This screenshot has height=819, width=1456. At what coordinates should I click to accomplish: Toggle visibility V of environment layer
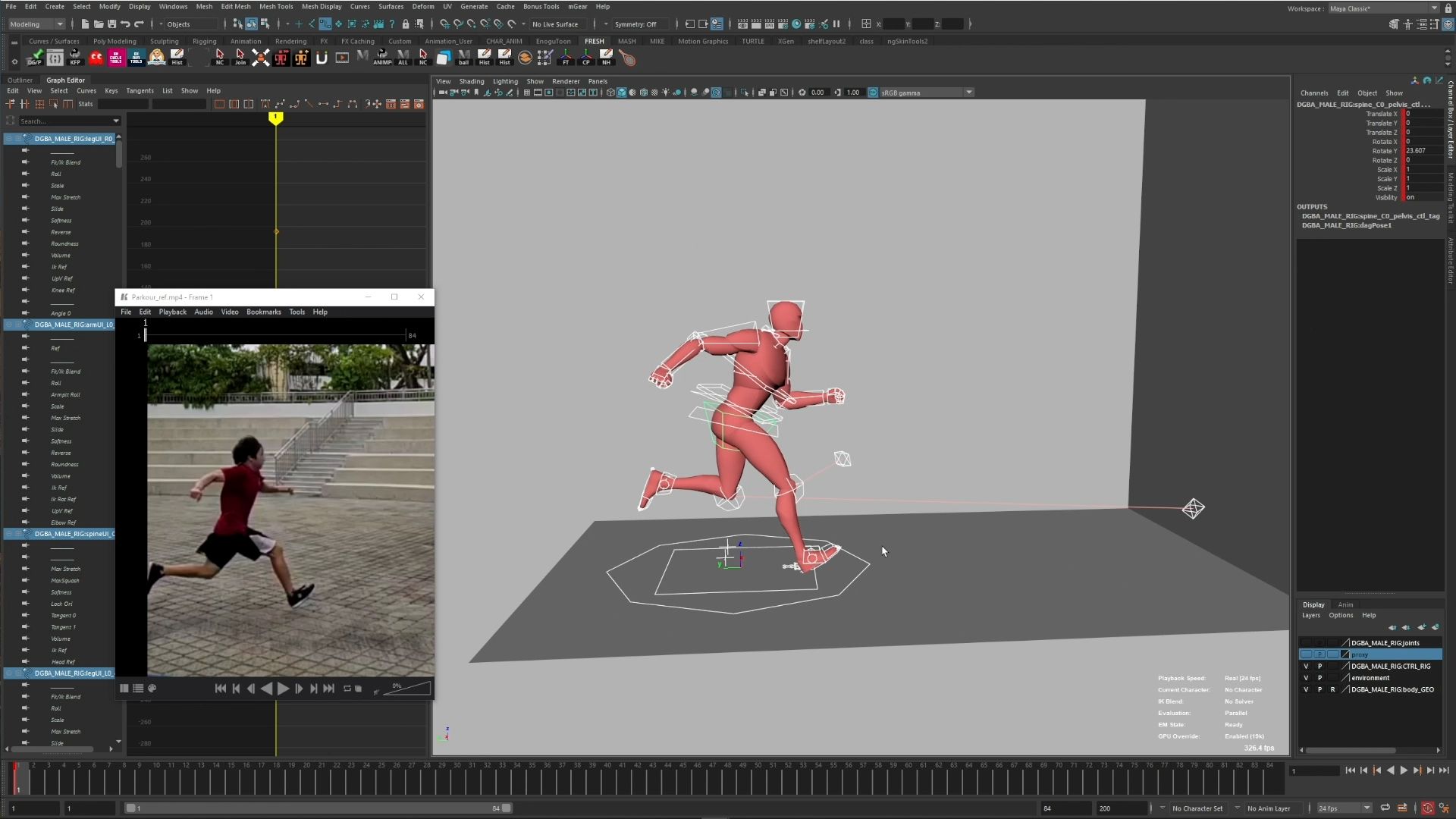pos(1306,678)
